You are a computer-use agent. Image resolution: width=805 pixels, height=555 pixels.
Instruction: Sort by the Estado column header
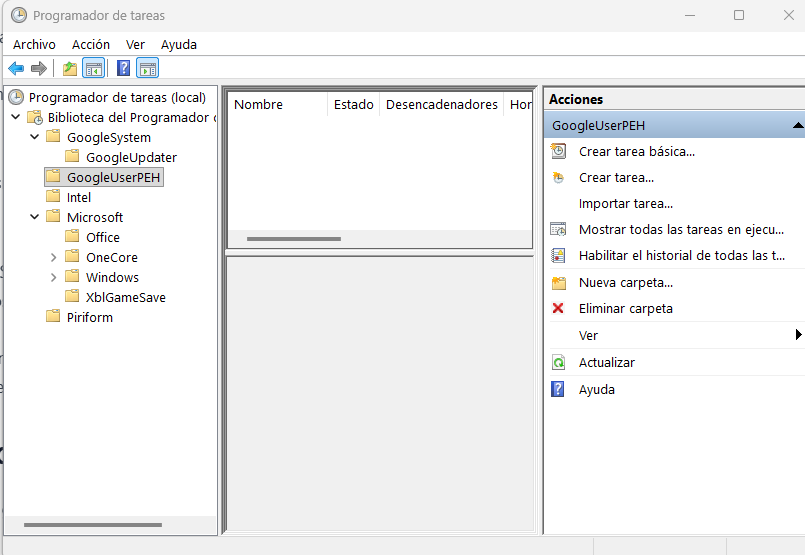point(353,104)
